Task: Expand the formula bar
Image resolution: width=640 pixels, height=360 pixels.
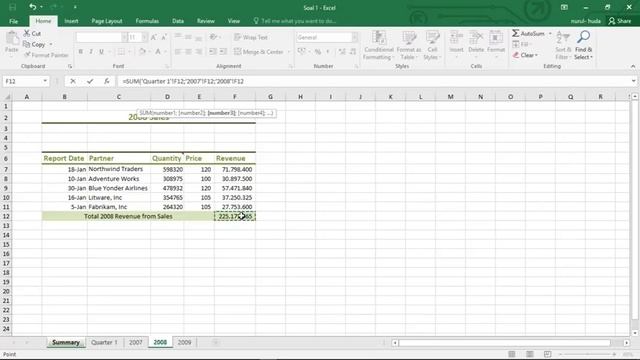Action: pos(633,81)
